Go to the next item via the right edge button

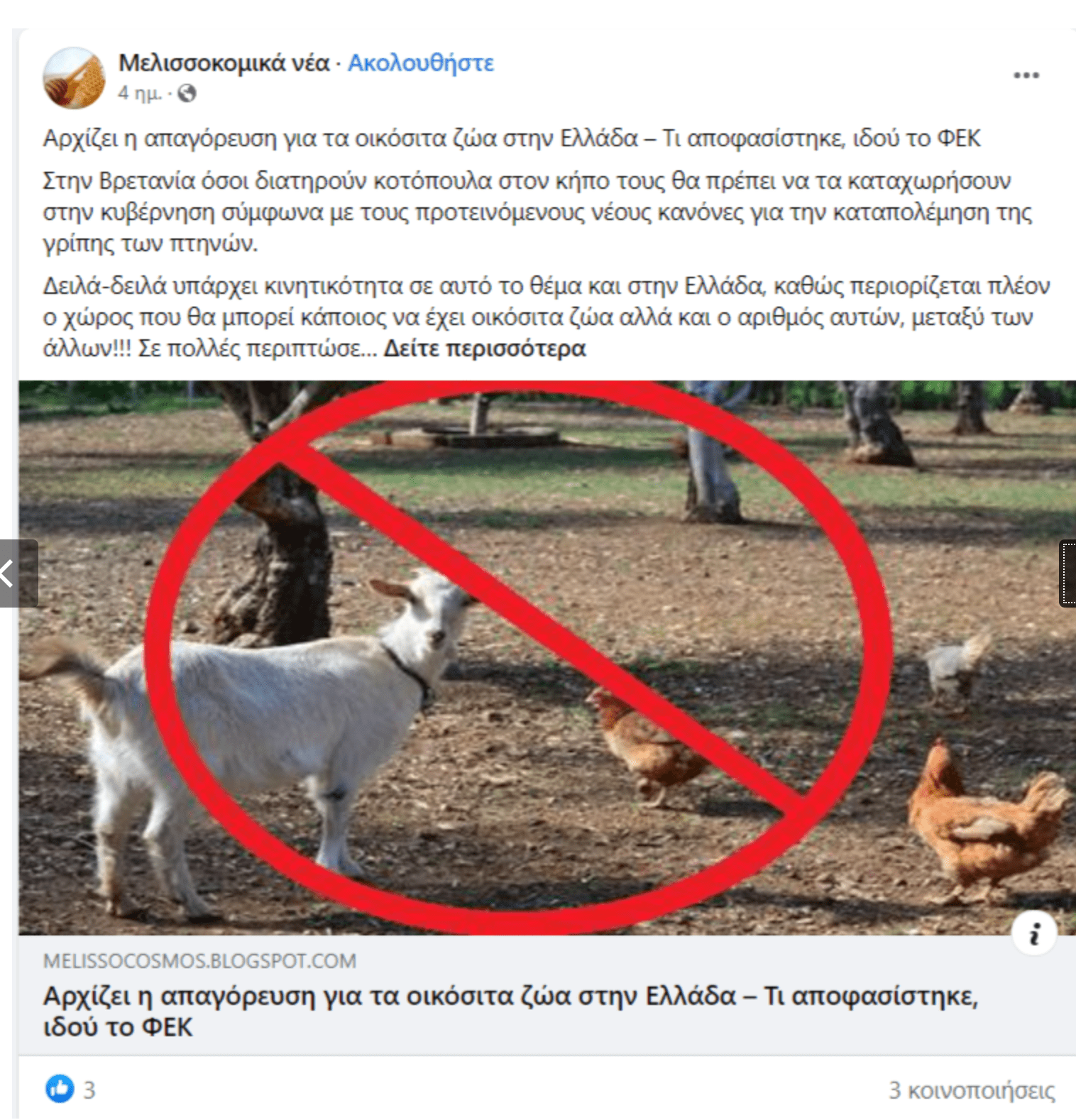pyautogui.click(x=1067, y=573)
